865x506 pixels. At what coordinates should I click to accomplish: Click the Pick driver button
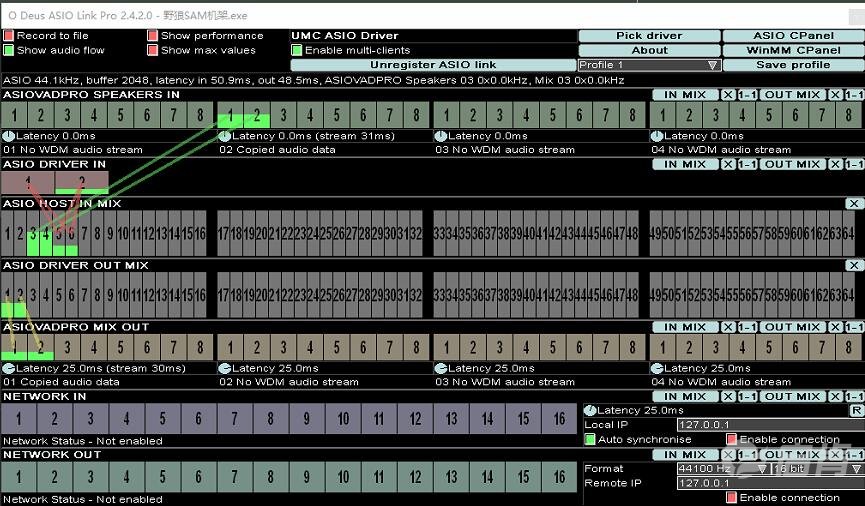(649, 36)
